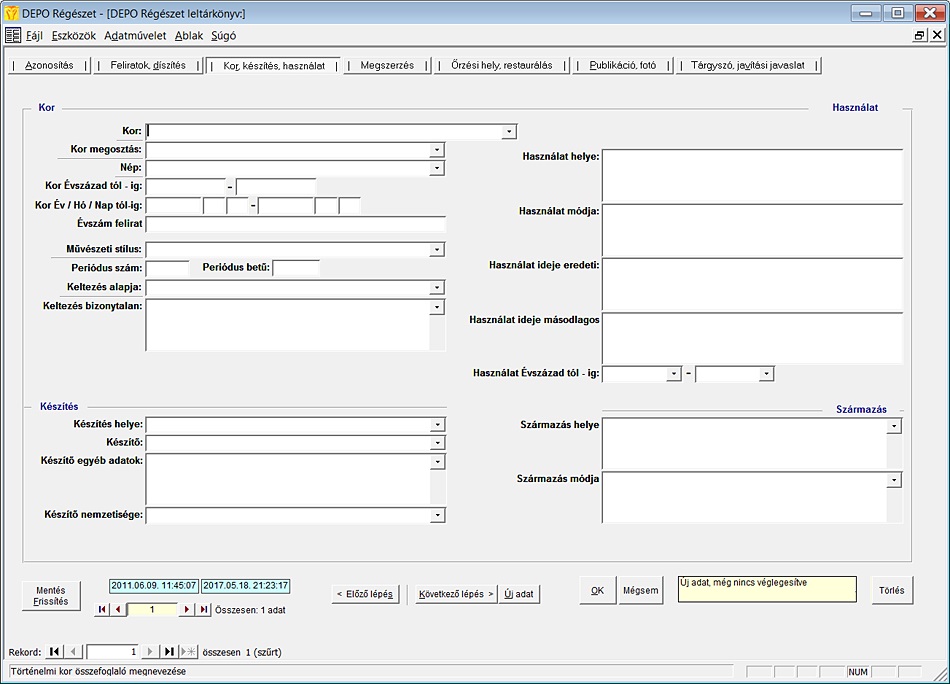Expand the Készítő nemzetisége dropdown

[437, 515]
